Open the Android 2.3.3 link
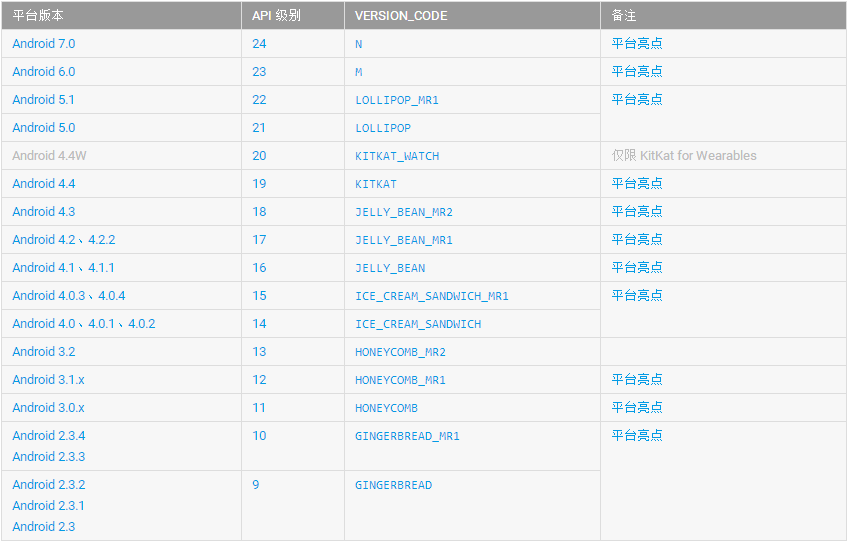The height and width of the screenshot is (541, 850). coord(48,457)
